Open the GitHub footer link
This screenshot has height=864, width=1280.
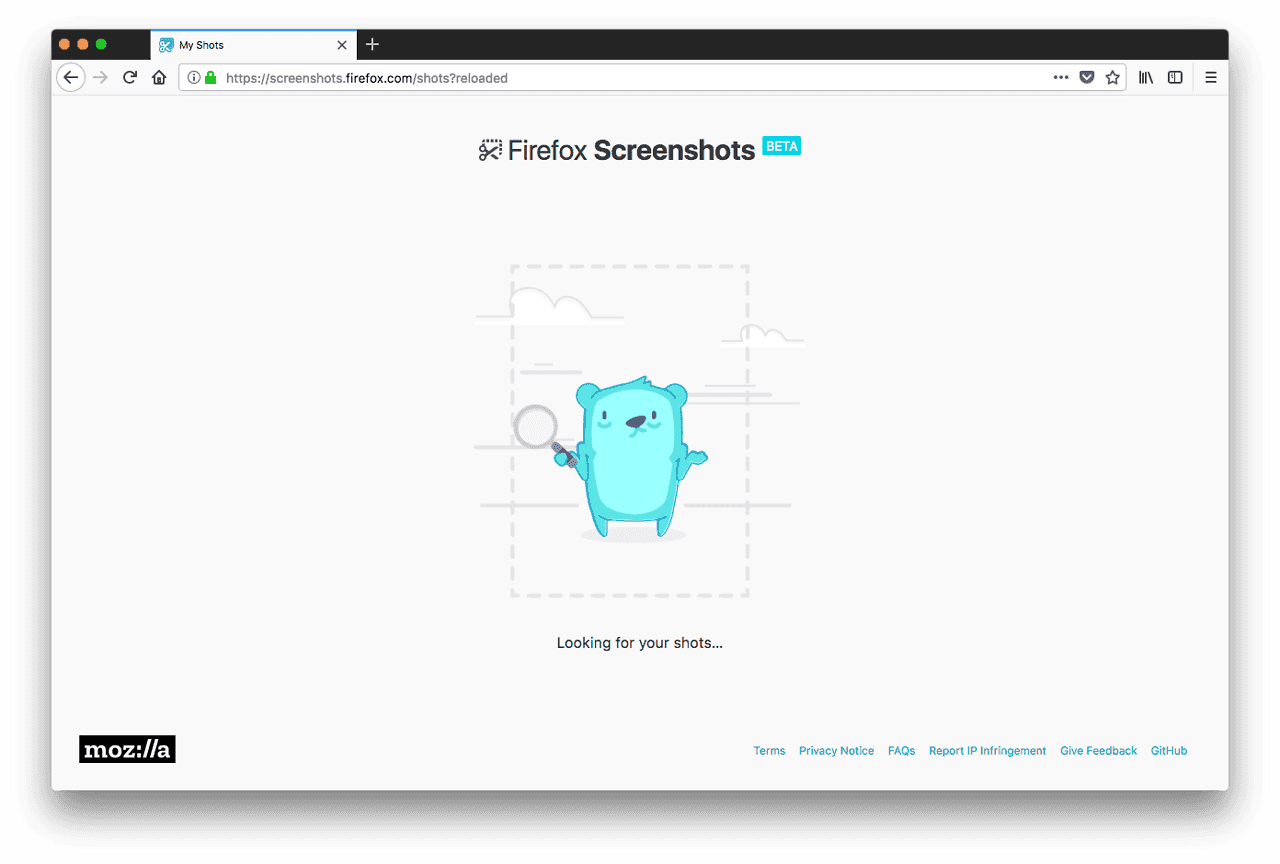(1169, 751)
